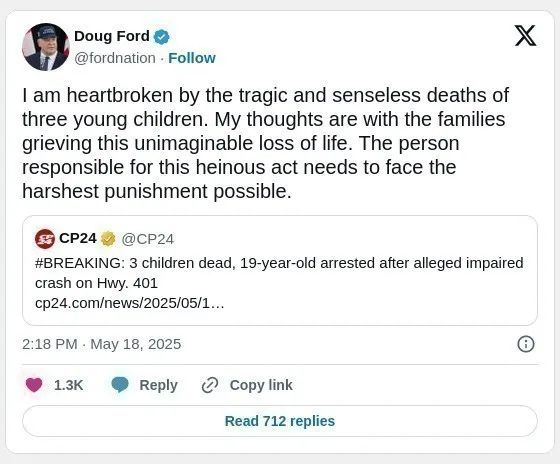Click Doug Ford's profile avatar
The height and width of the screenshot is (464, 560).
(x=46, y=47)
